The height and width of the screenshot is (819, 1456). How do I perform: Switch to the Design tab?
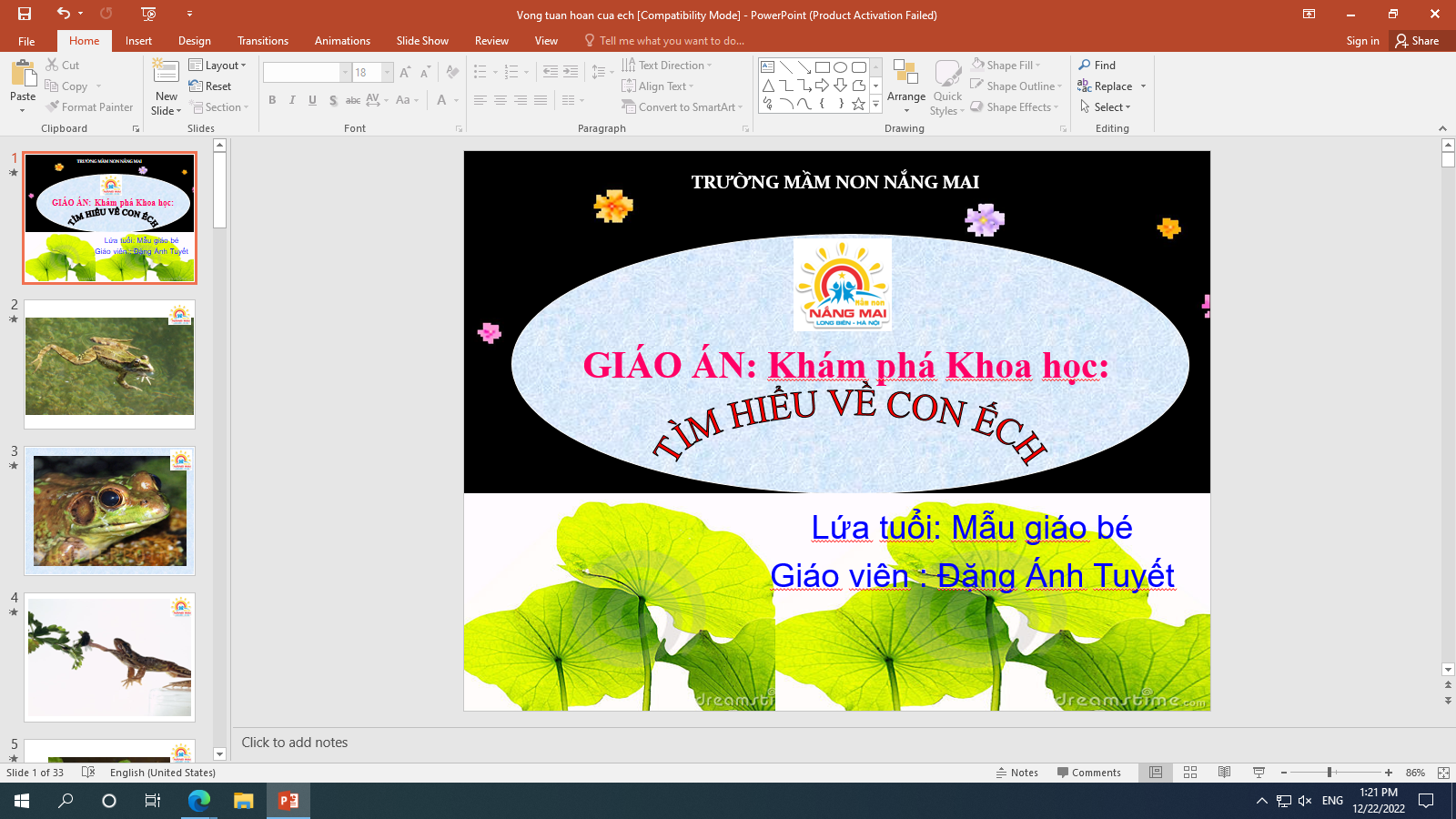click(x=194, y=41)
